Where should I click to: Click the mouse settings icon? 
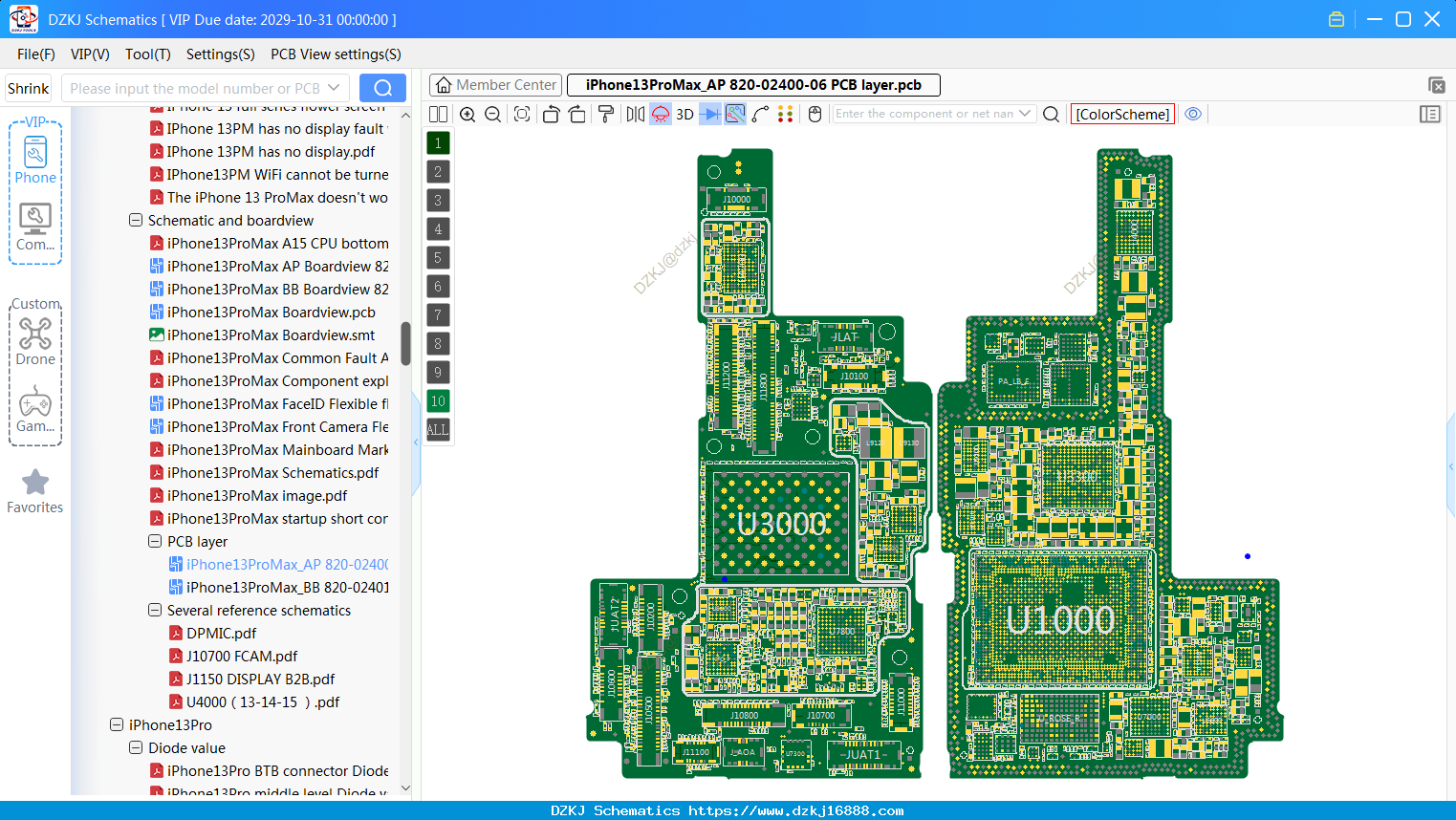pos(815,114)
